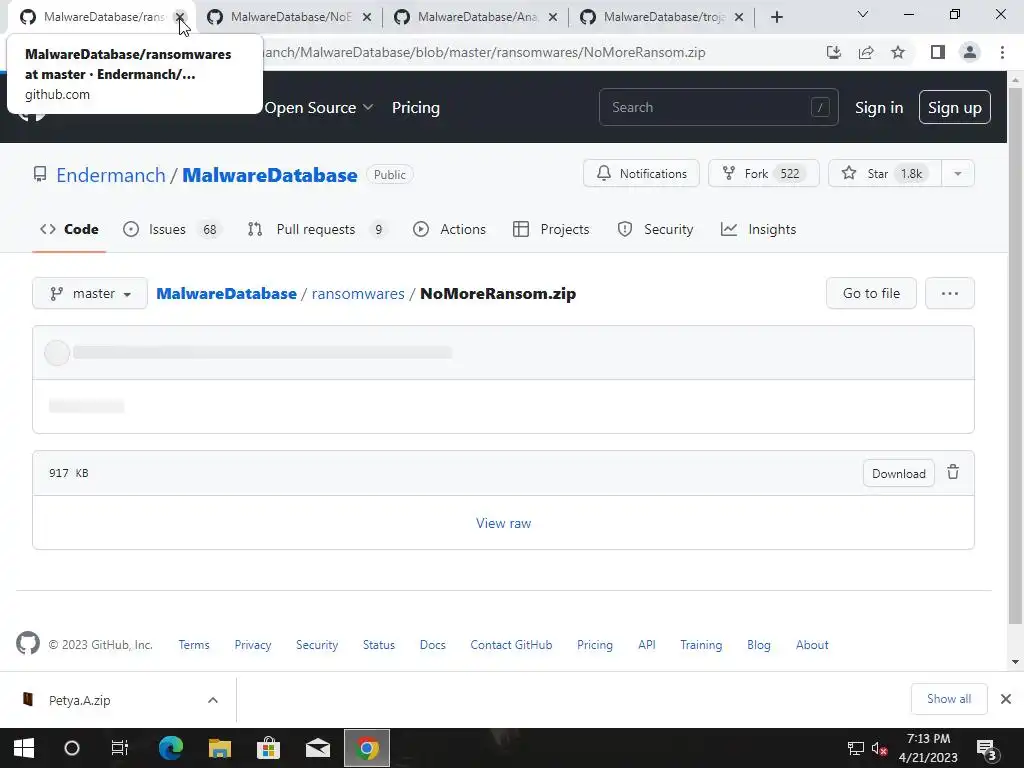Screen dimensions: 1024x768
Task: Open the Issues tab
Action: (172, 229)
